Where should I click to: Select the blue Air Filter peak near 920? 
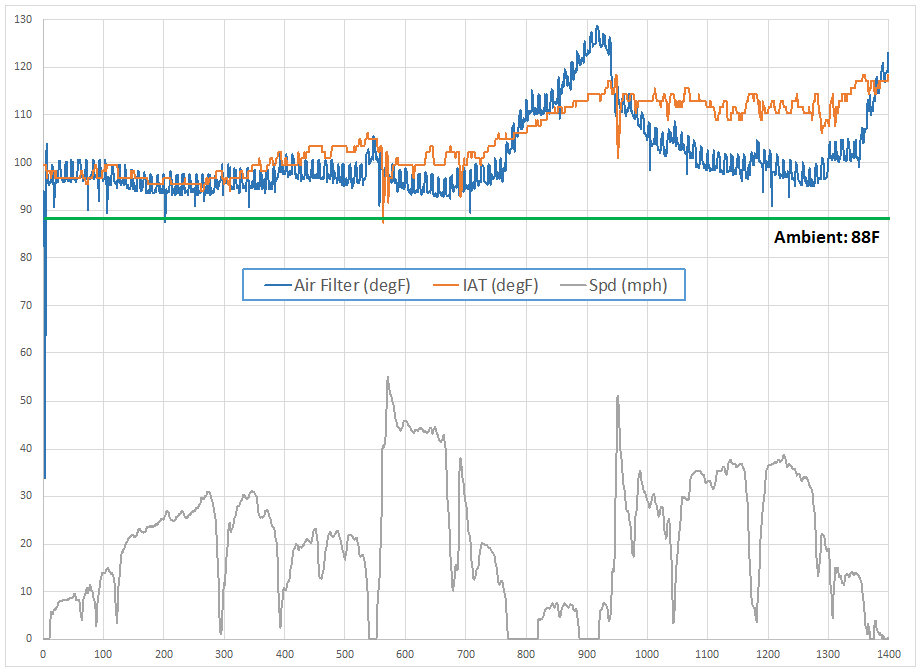click(x=597, y=28)
